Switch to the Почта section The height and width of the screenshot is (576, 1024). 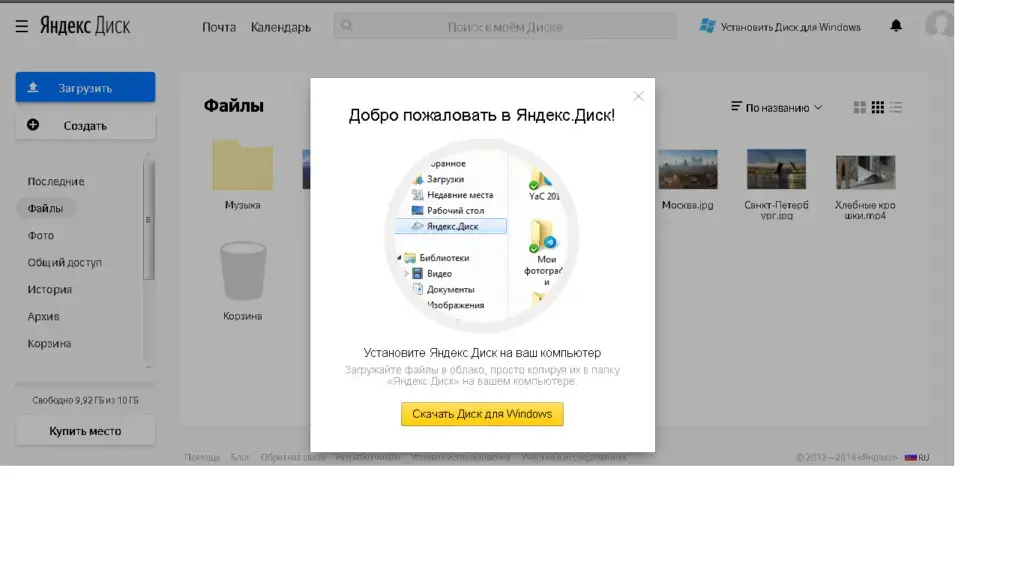click(219, 27)
